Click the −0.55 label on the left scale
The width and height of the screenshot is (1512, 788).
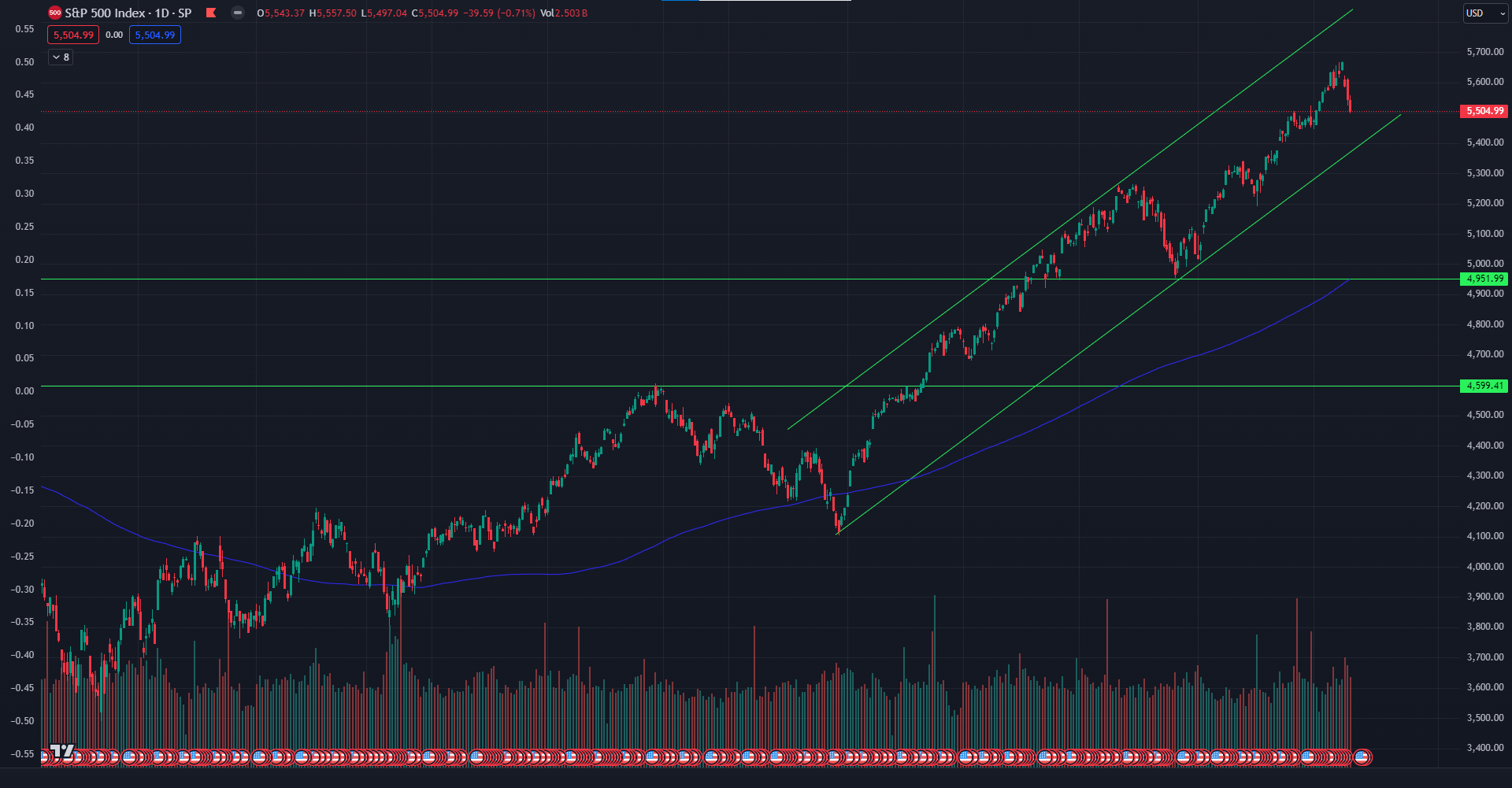pyautogui.click(x=23, y=753)
